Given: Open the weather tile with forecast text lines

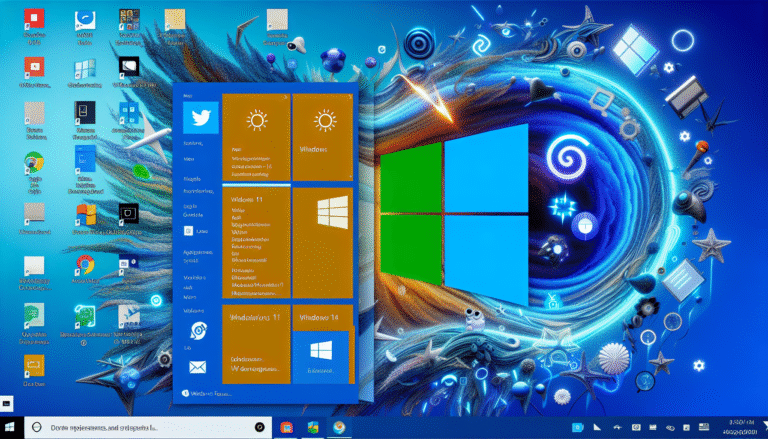Looking at the screenshot, I should click(256, 137).
